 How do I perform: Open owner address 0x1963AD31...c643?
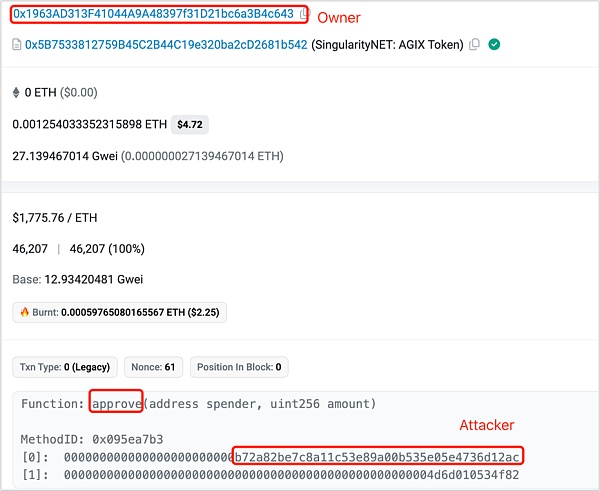point(153,14)
